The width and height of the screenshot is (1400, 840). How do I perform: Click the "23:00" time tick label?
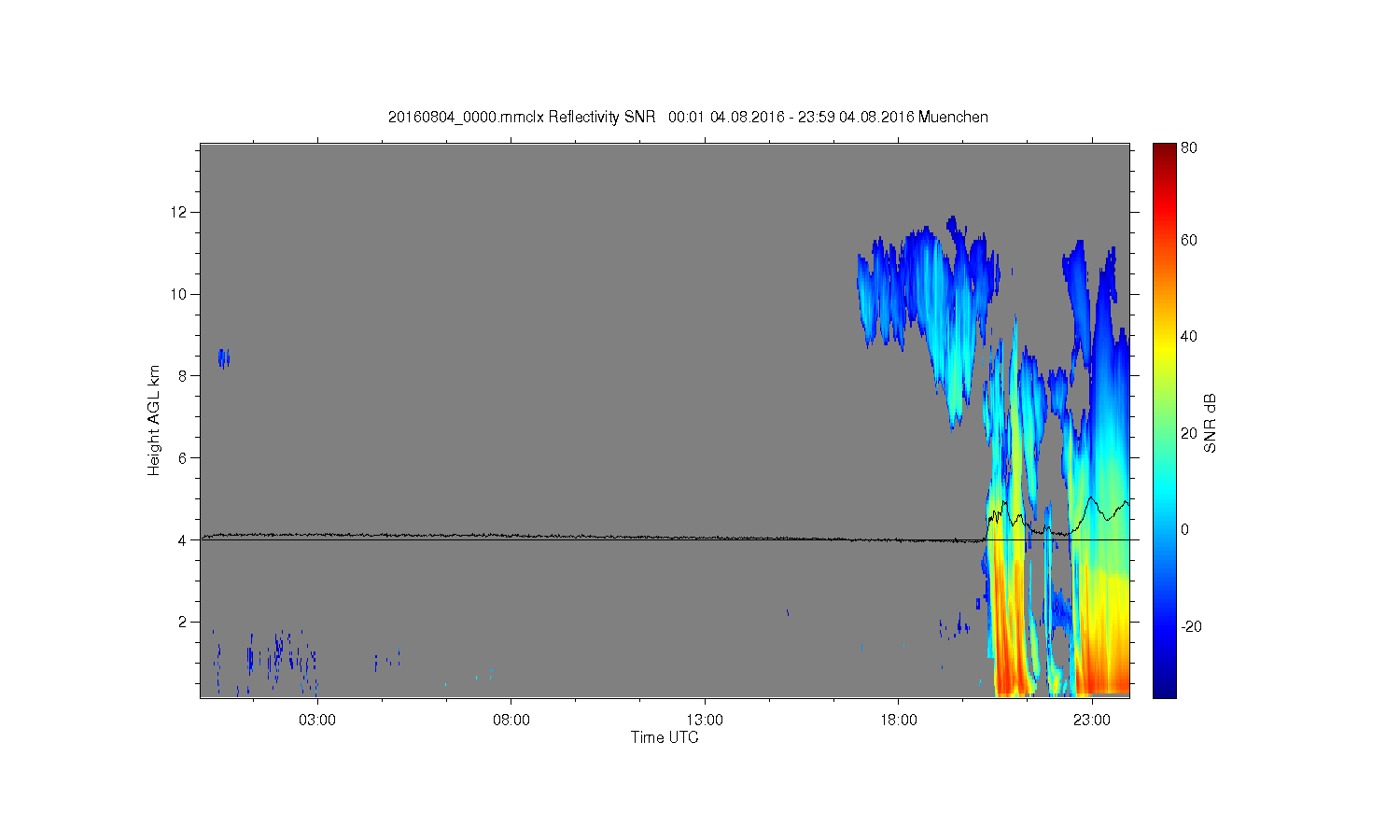click(x=1092, y=721)
